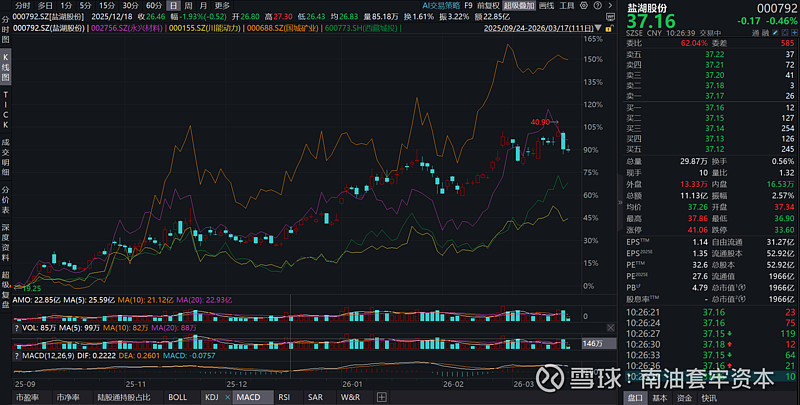Close the KDJ indicator tab
The width and height of the screenshot is (800, 405).
[226, 397]
